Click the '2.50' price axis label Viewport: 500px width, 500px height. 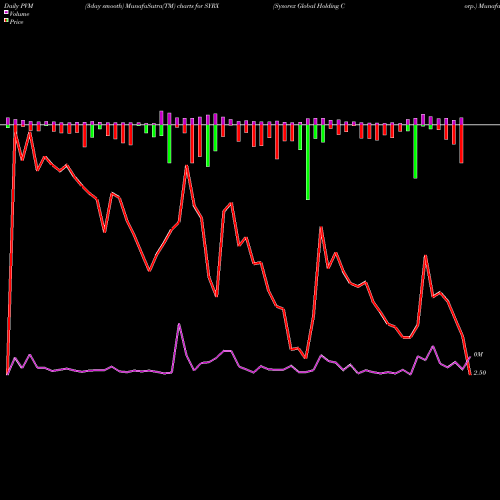pos(480,373)
